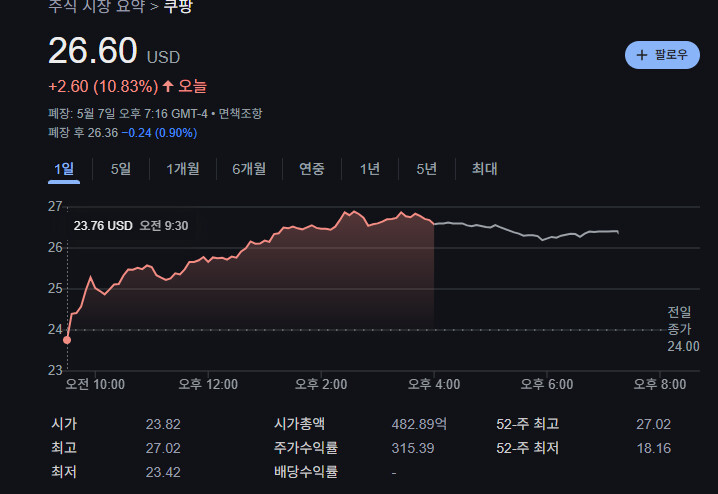Click the 23.76 USD 오전 9:30 tooltip
Image resolution: width=718 pixels, height=494 pixels.
131,226
